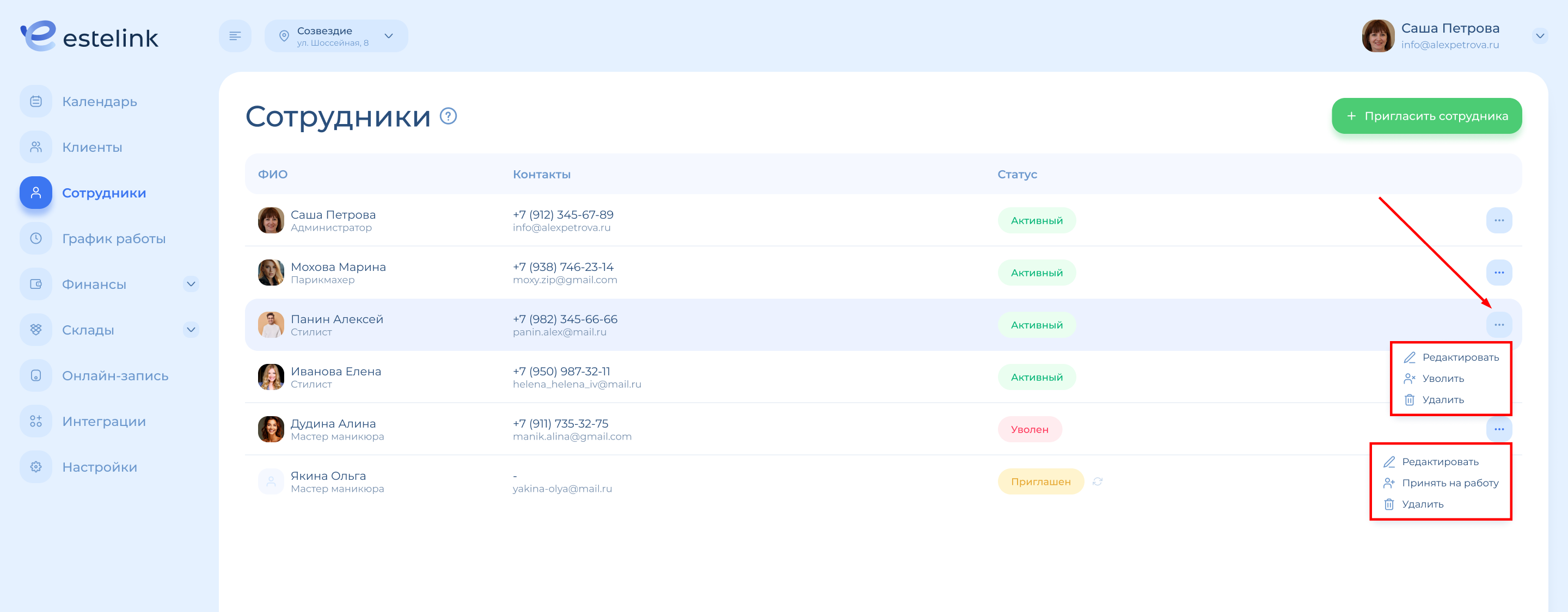Open more options for Саша Петрова
The height and width of the screenshot is (612, 1568).
tap(1499, 220)
